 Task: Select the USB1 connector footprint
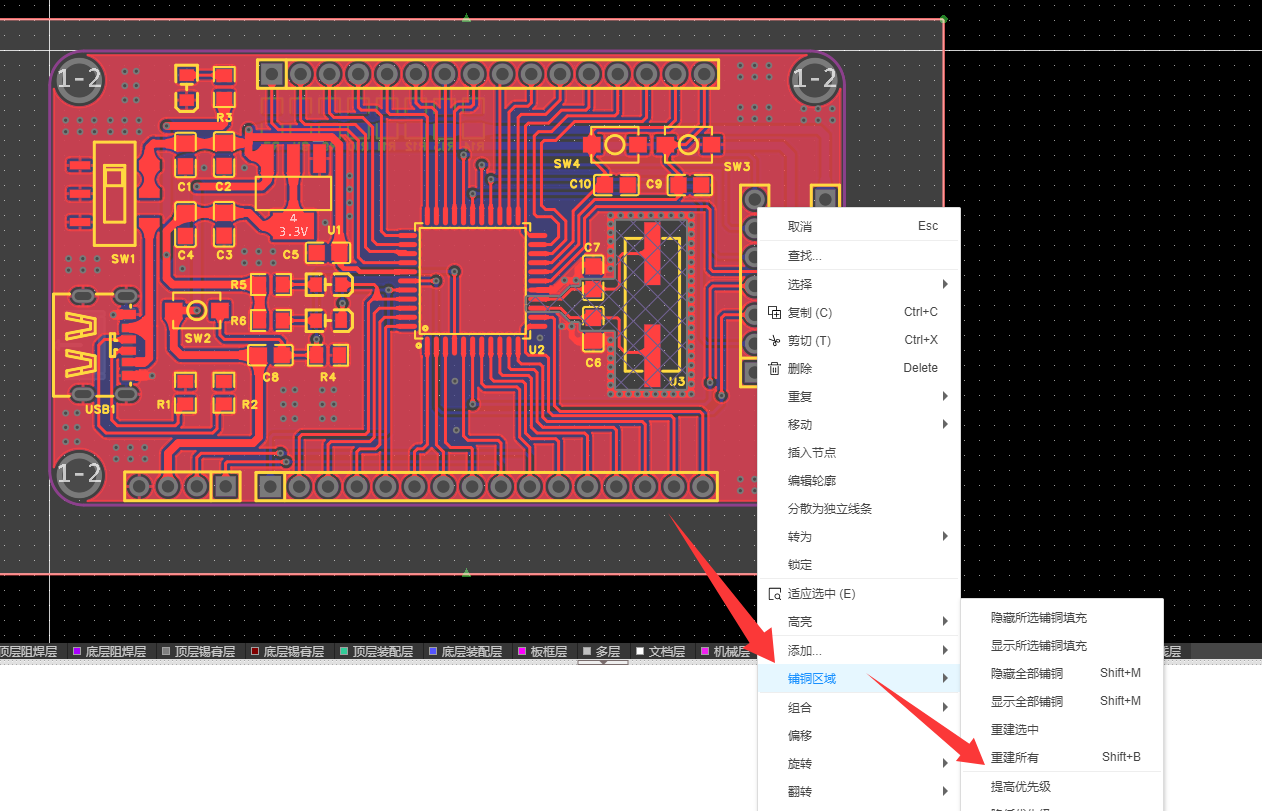(95, 343)
